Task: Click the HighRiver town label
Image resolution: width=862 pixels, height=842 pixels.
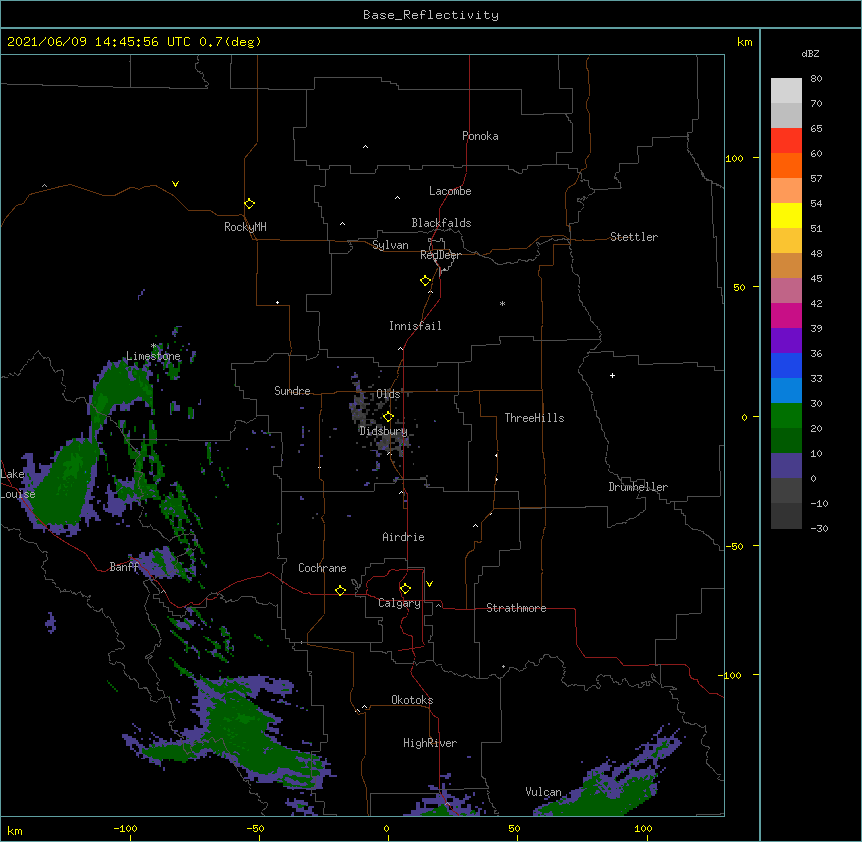Action: pyautogui.click(x=430, y=743)
